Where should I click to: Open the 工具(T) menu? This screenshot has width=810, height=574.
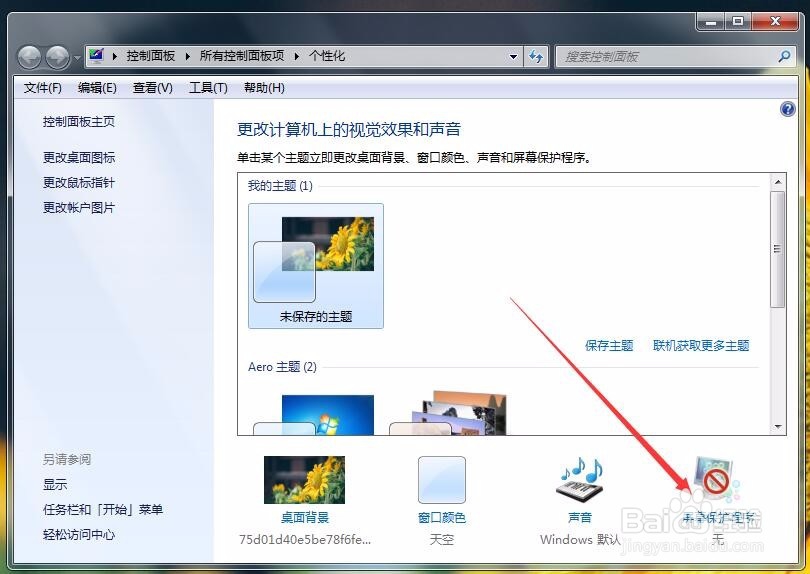[208, 88]
